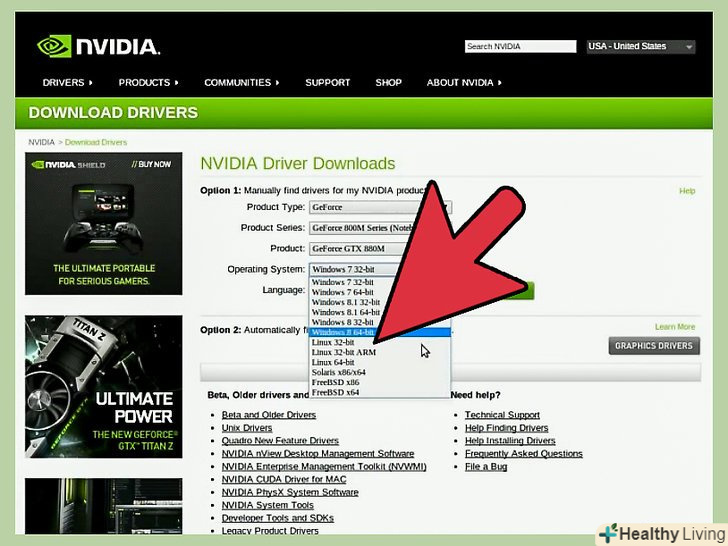Viewport: 728px width, 546px height.
Task: Open the Product GeForce GTX 880M dropdown
Action: 380,248
